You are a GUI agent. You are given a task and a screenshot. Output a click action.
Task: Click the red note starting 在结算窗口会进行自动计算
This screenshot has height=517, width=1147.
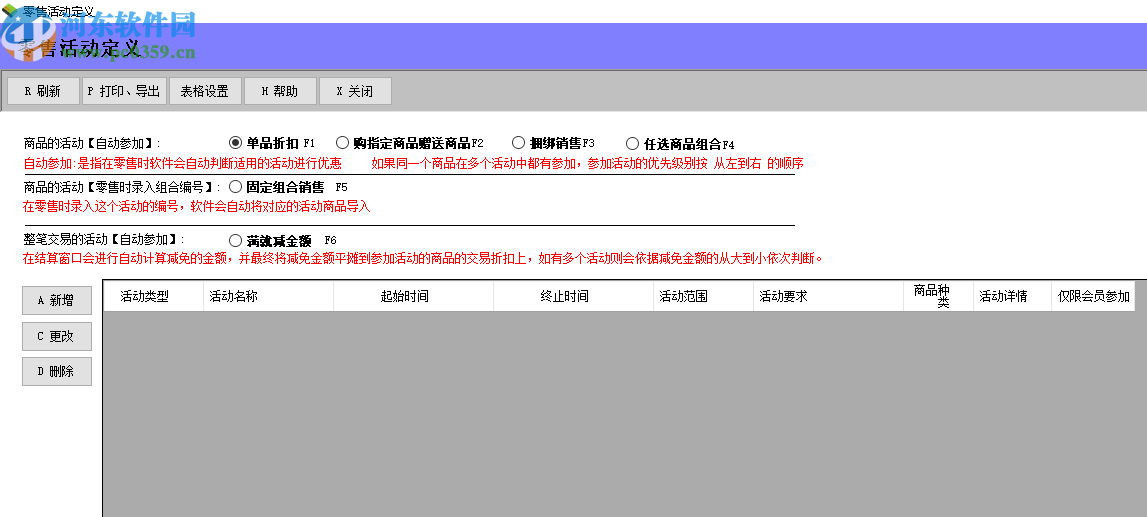coord(424,258)
